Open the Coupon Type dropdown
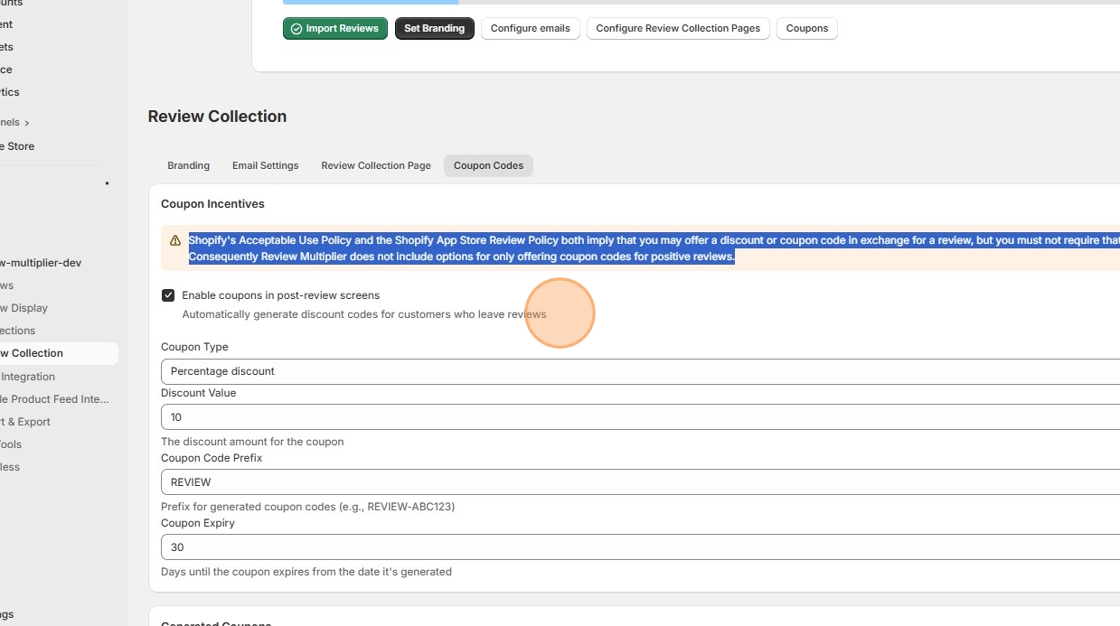 pos(640,371)
